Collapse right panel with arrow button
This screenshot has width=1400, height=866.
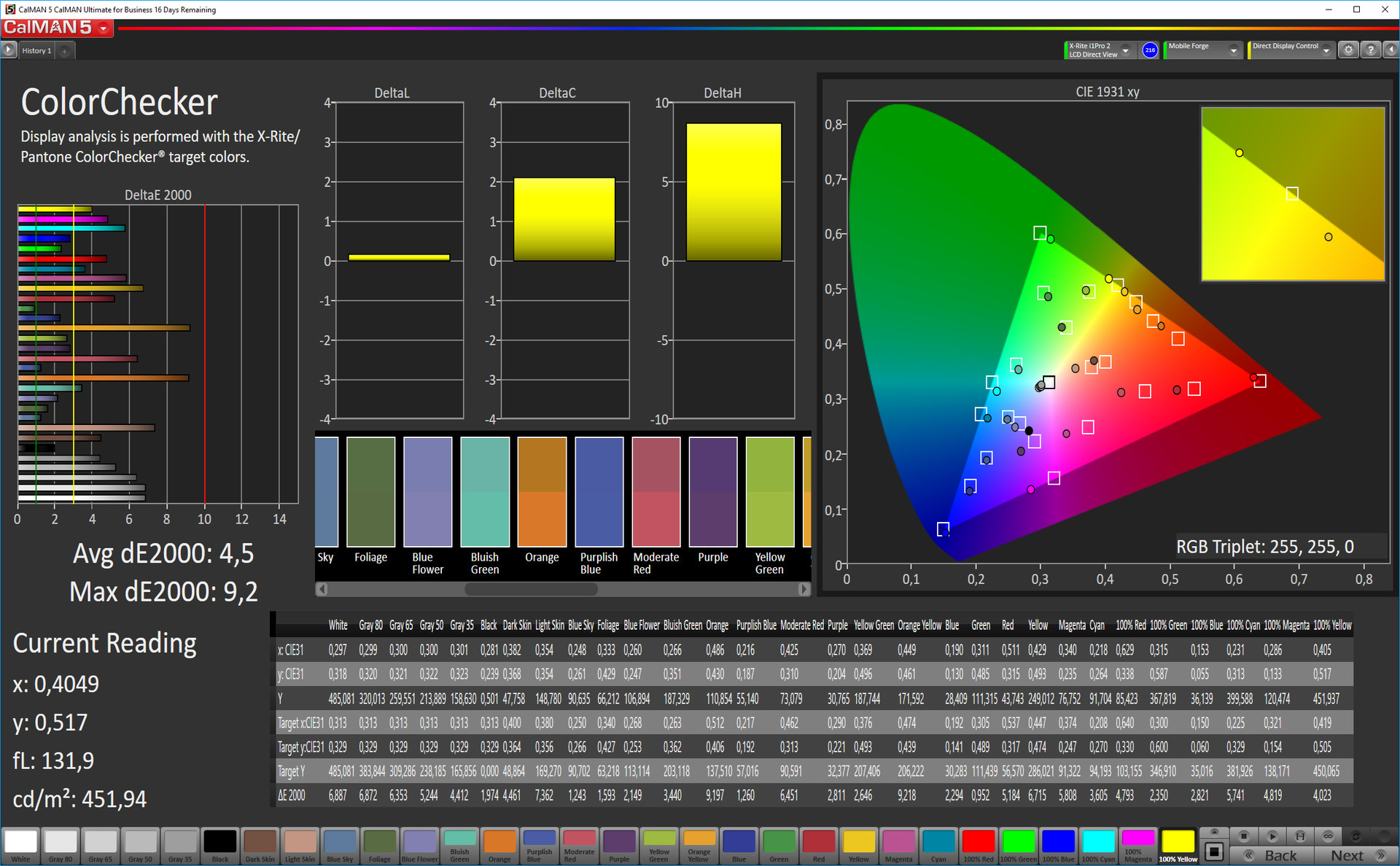click(x=1391, y=50)
